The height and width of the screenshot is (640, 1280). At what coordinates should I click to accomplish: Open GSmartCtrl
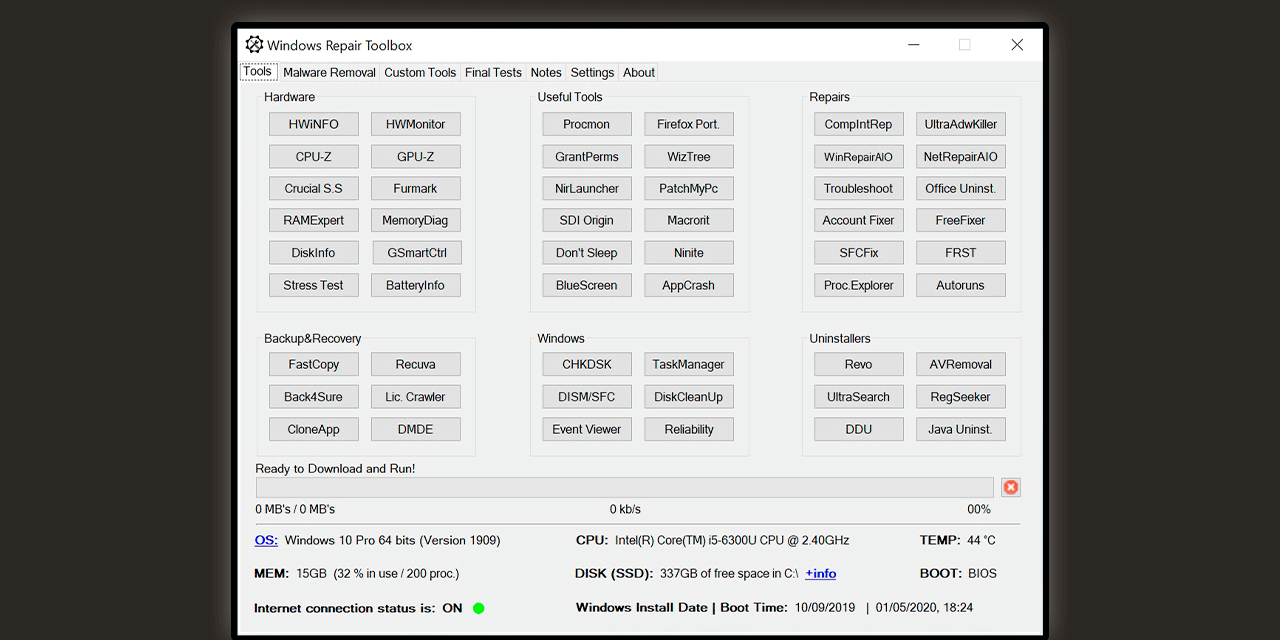[417, 252]
